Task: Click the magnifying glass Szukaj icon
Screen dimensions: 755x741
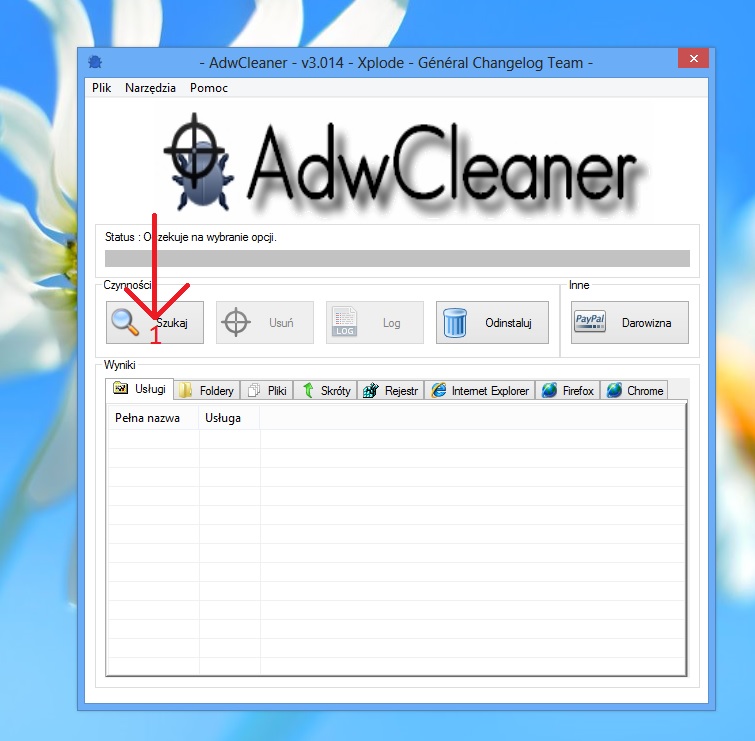Action: (x=125, y=322)
